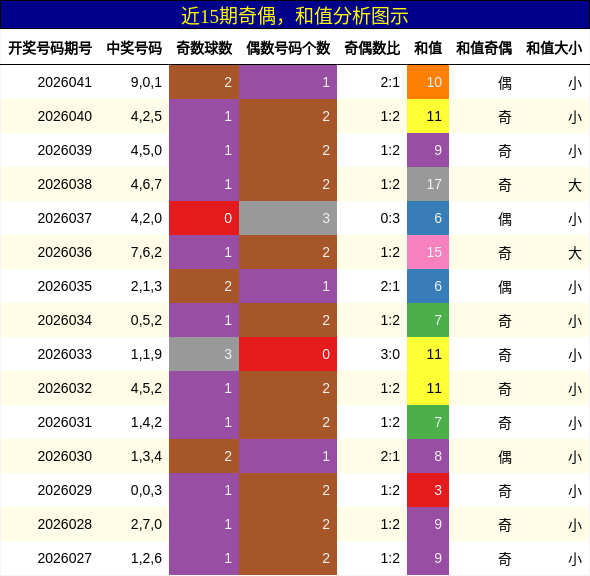
Task: Click issue number 2026041
Action: [x=65, y=82]
